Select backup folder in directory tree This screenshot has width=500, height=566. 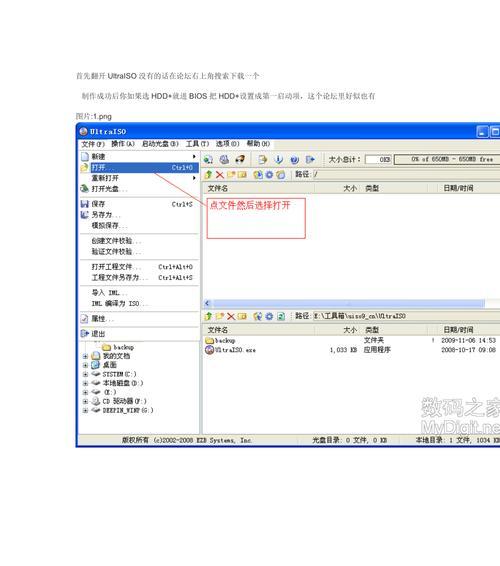click(x=118, y=347)
